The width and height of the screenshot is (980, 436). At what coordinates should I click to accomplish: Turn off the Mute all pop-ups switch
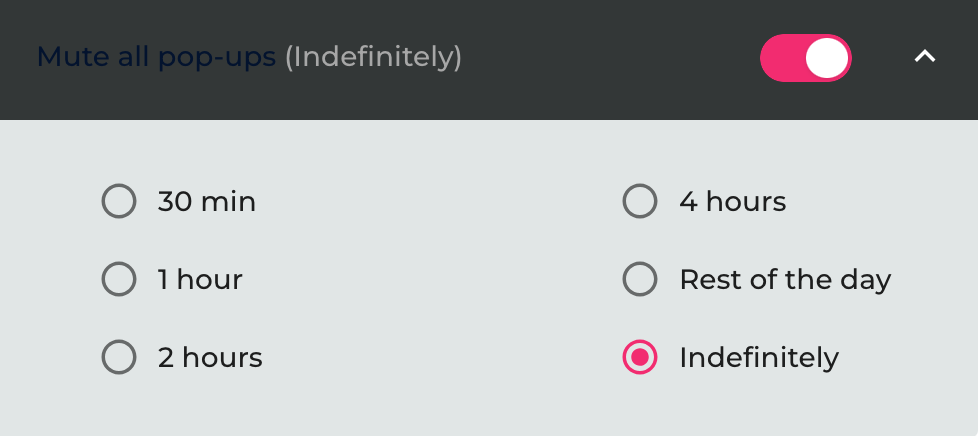[x=805, y=58]
